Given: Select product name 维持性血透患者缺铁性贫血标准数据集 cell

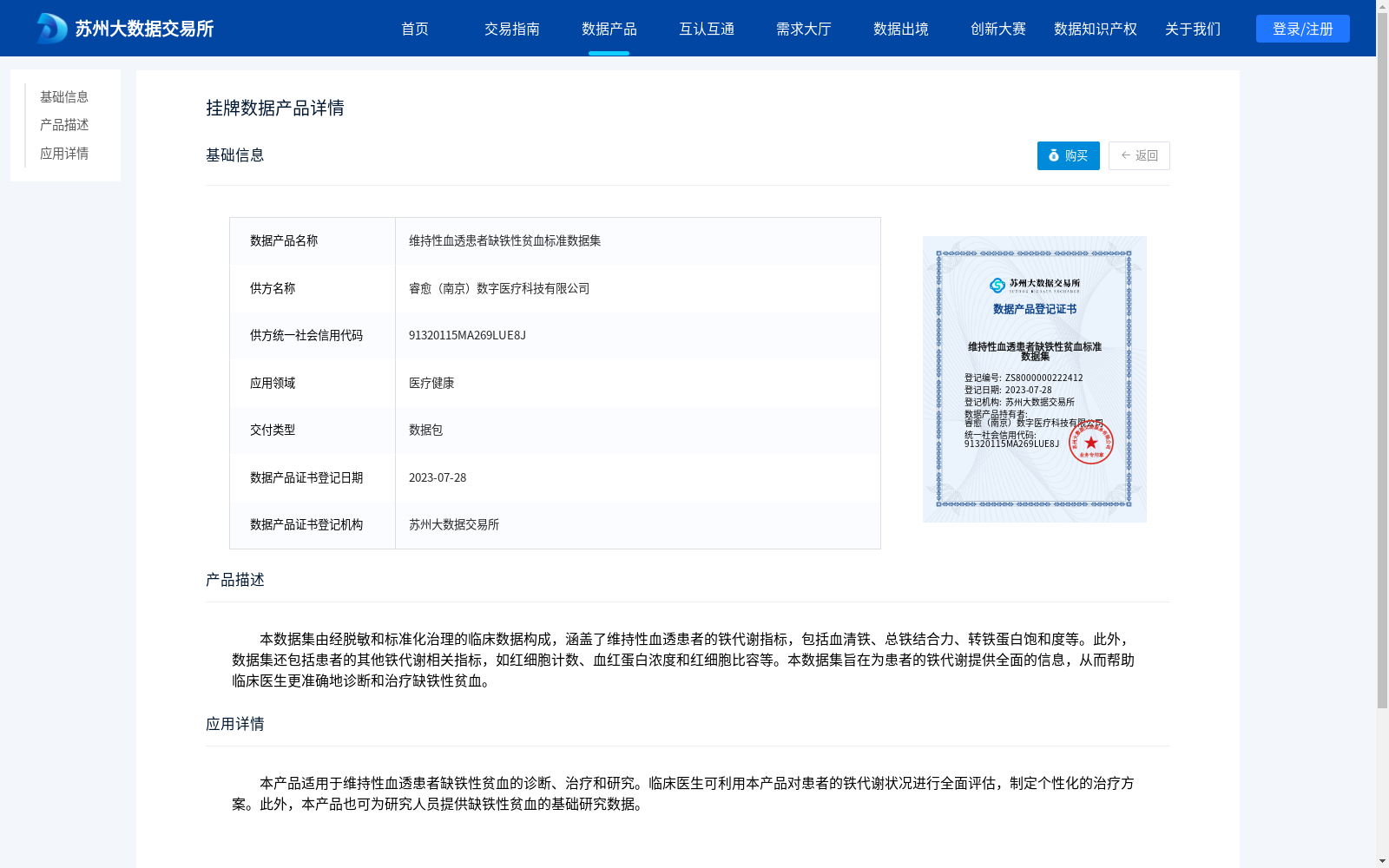Looking at the screenshot, I should point(638,241).
